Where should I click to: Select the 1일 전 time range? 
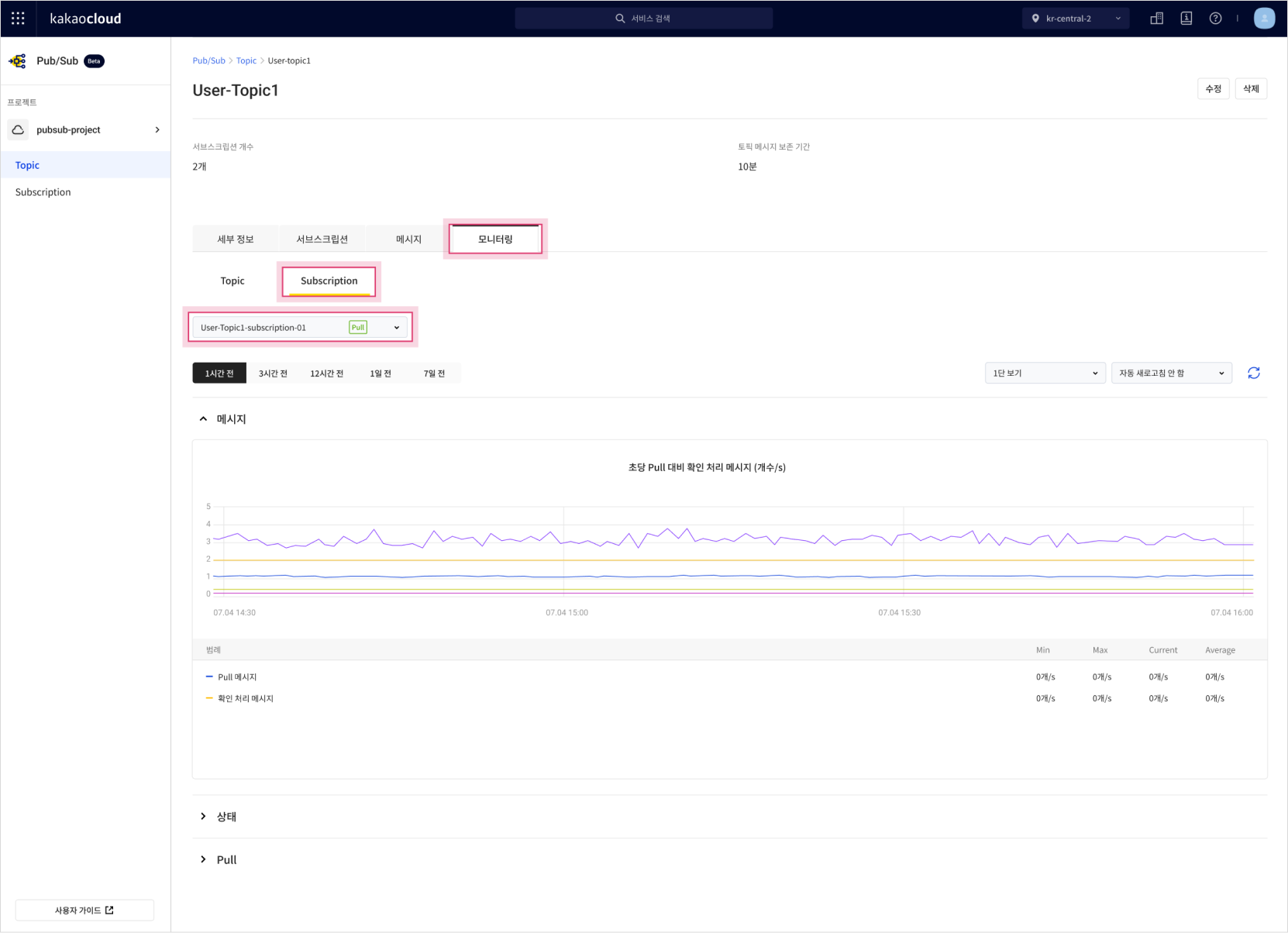(x=380, y=374)
